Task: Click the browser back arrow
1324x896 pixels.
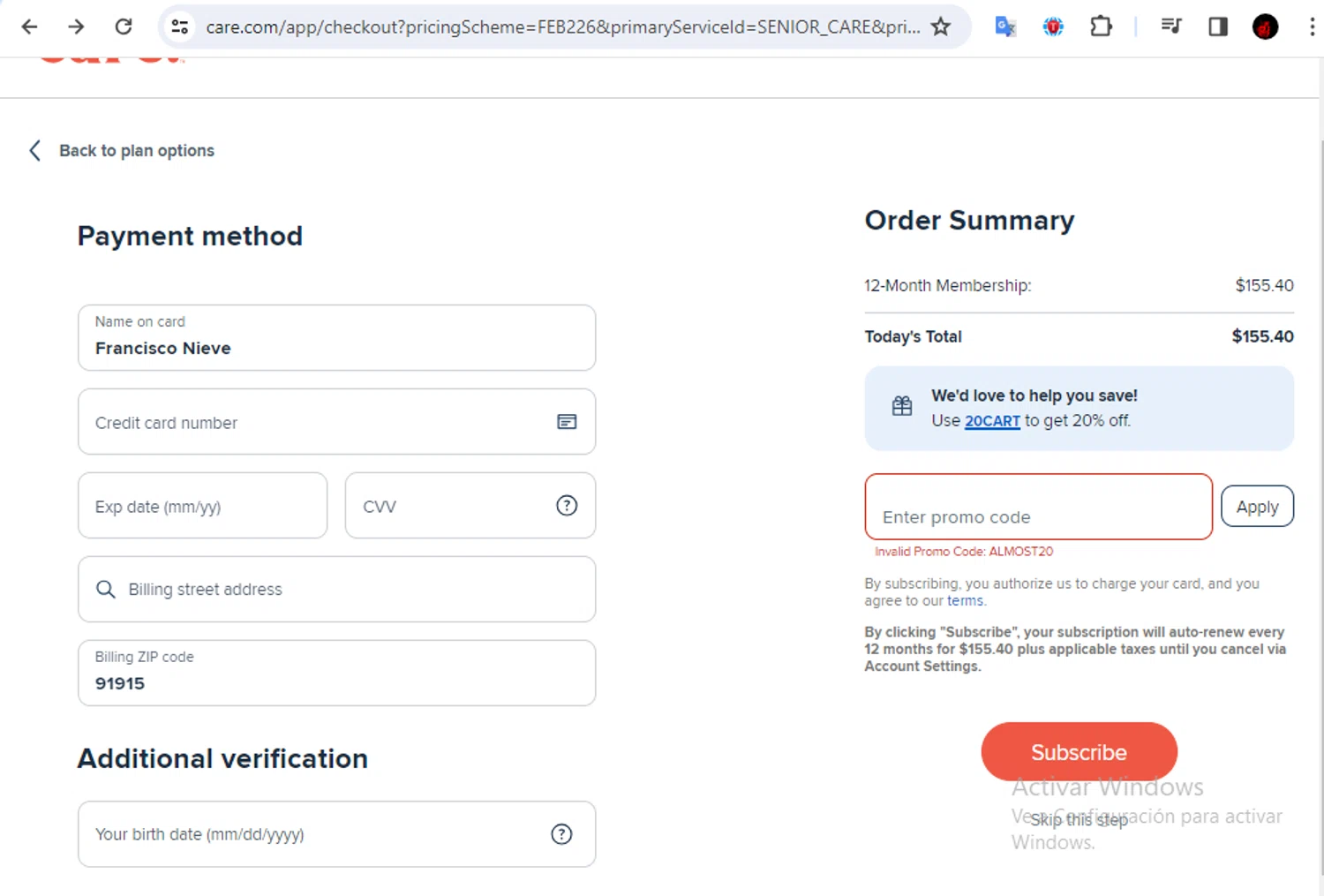Action: 29,26
